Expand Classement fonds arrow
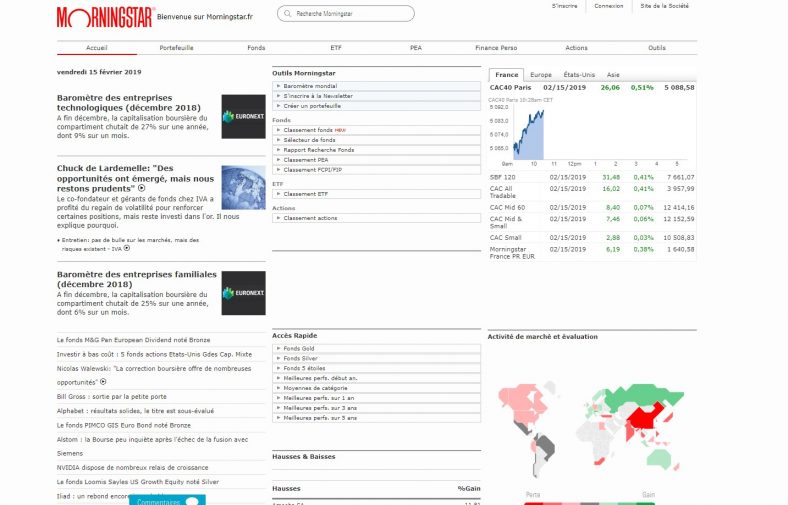The width and height of the screenshot is (788, 505). pyautogui.click(x=278, y=130)
